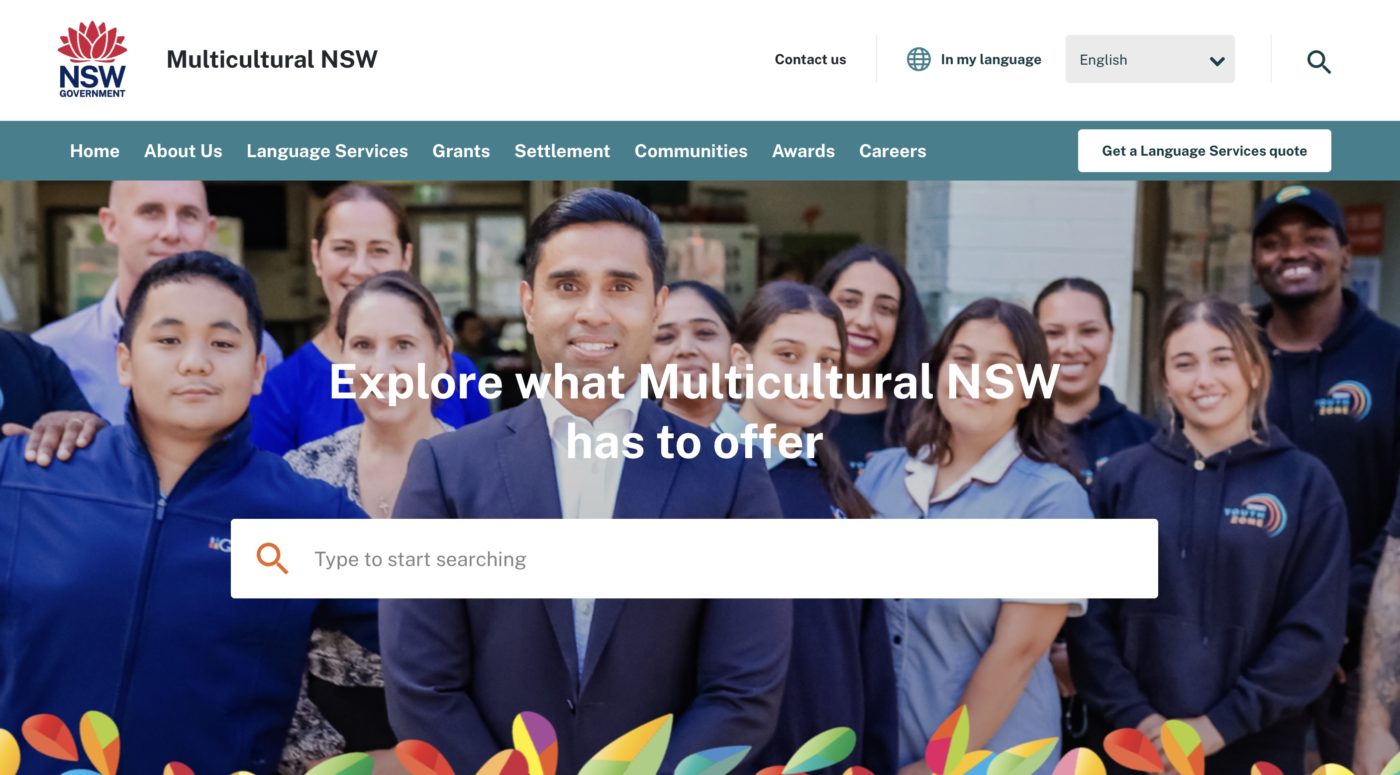Open the Settlement section

click(x=562, y=151)
